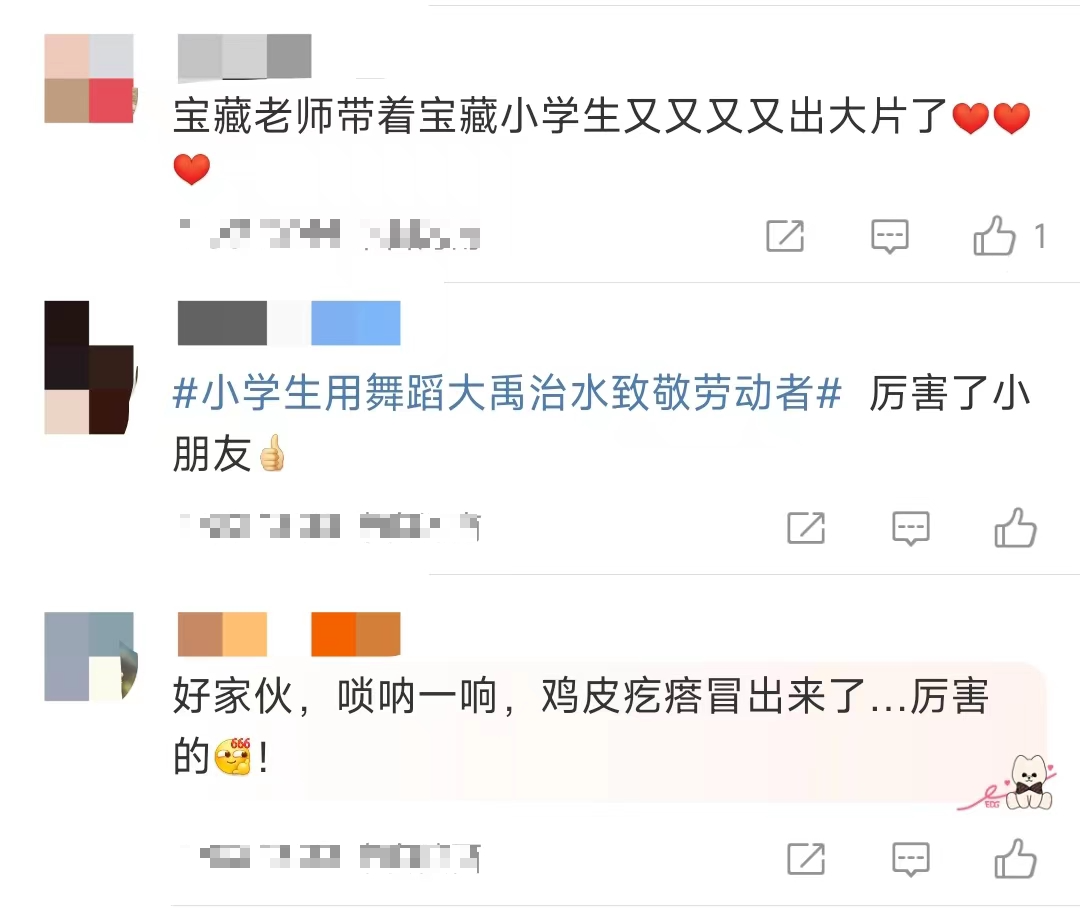
Task: Click the like count beside first comment
Action: pos(1040,236)
